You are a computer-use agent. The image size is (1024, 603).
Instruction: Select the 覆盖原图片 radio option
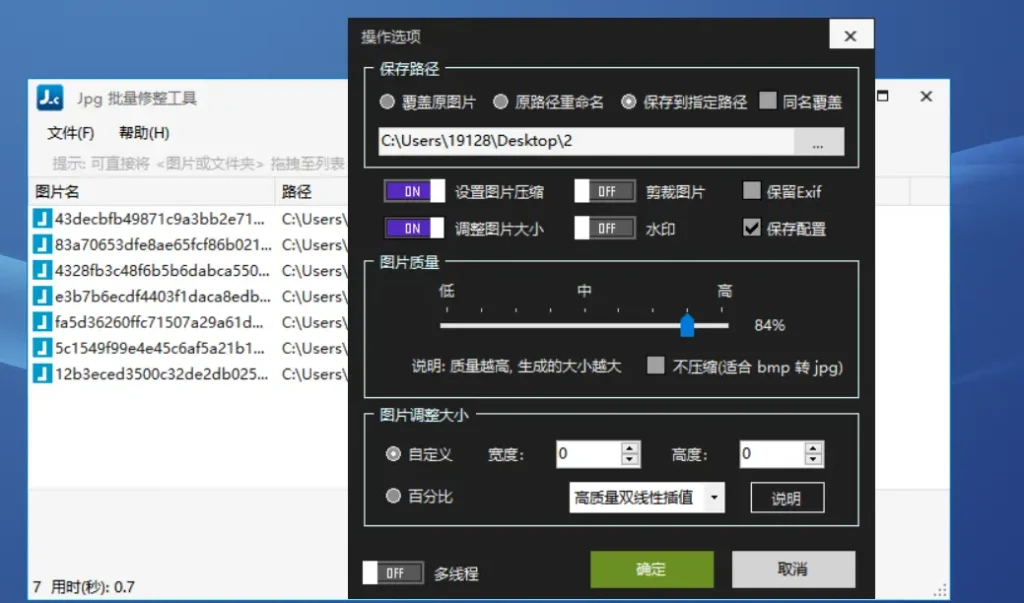387,102
